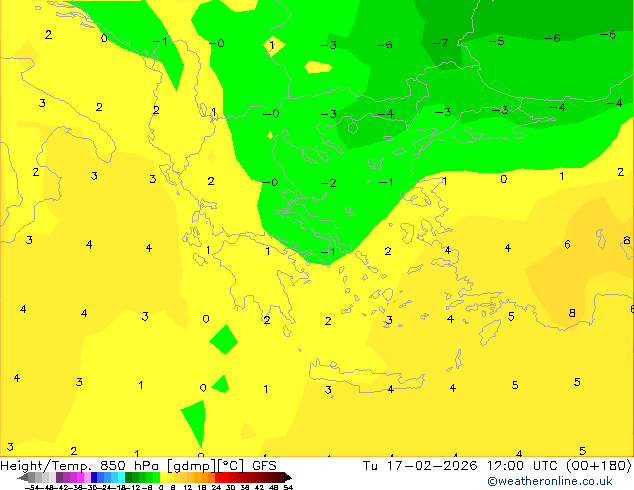Click the dark purple swatch in the color scale
Image resolution: width=634 pixels, height=490 pixels.
click(59, 477)
